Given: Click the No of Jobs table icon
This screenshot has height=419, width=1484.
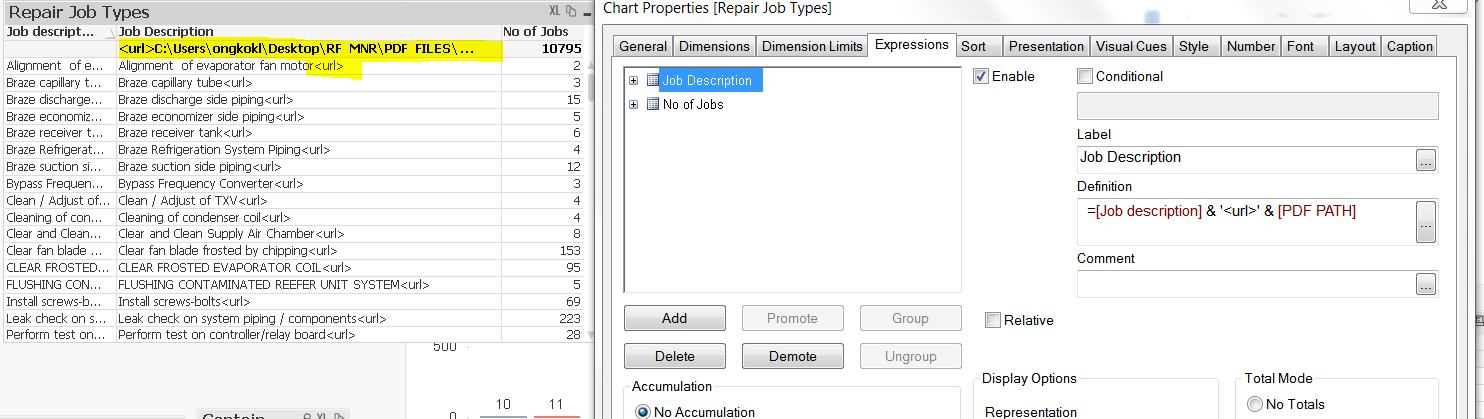Looking at the screenshot, I should [652, 104].
